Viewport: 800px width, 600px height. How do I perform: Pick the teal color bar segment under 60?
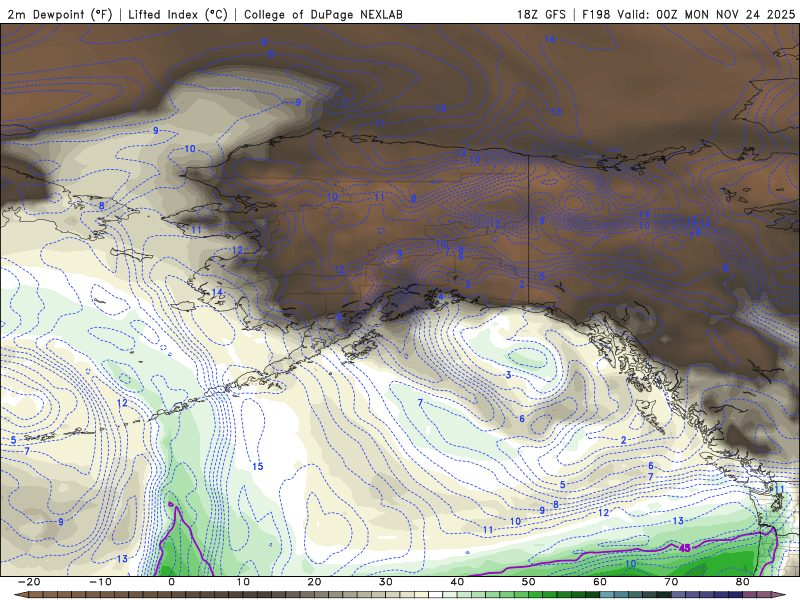(607, 595)
